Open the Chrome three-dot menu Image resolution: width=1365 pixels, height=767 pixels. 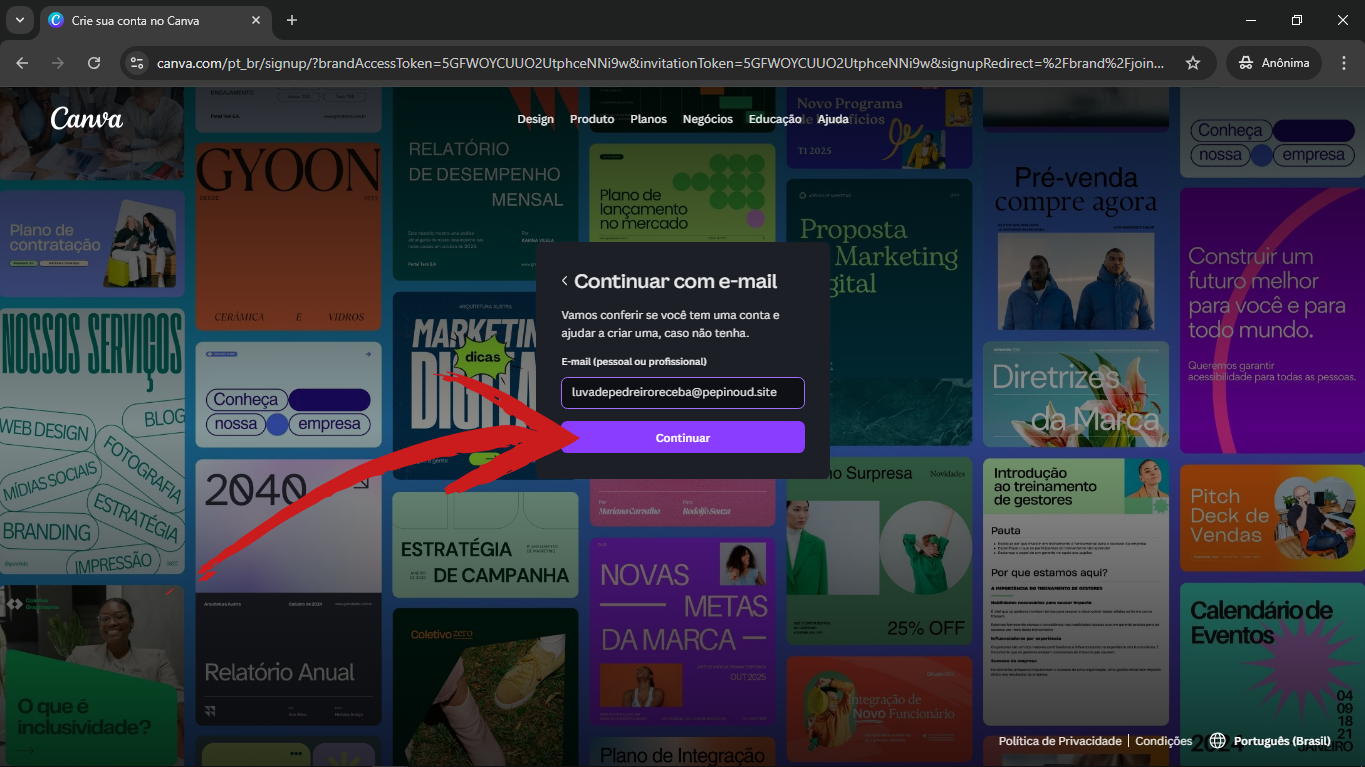pyautogui.click(x=1343, y=63)
